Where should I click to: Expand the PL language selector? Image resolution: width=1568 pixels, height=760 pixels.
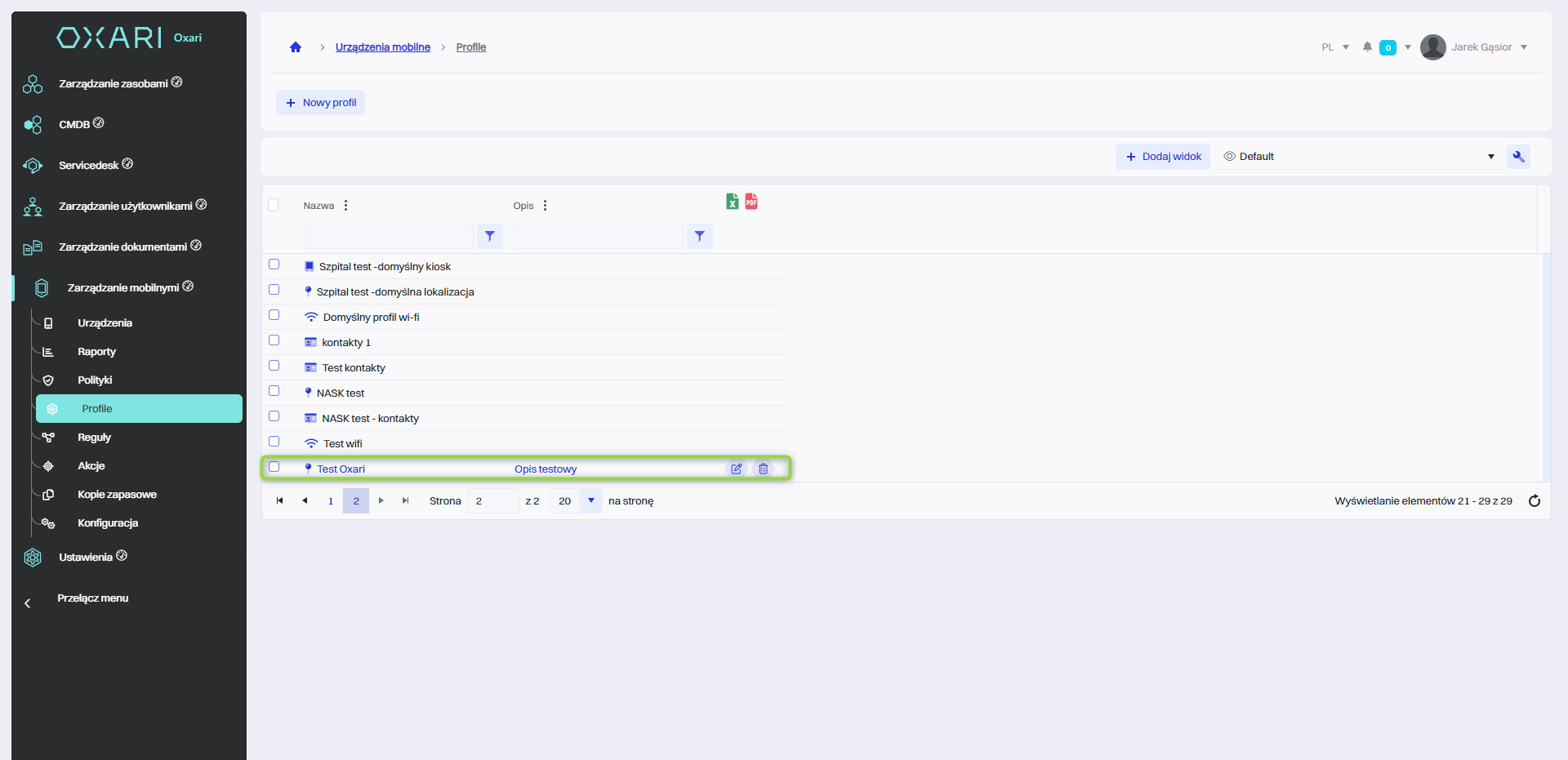coord(1334,47)
